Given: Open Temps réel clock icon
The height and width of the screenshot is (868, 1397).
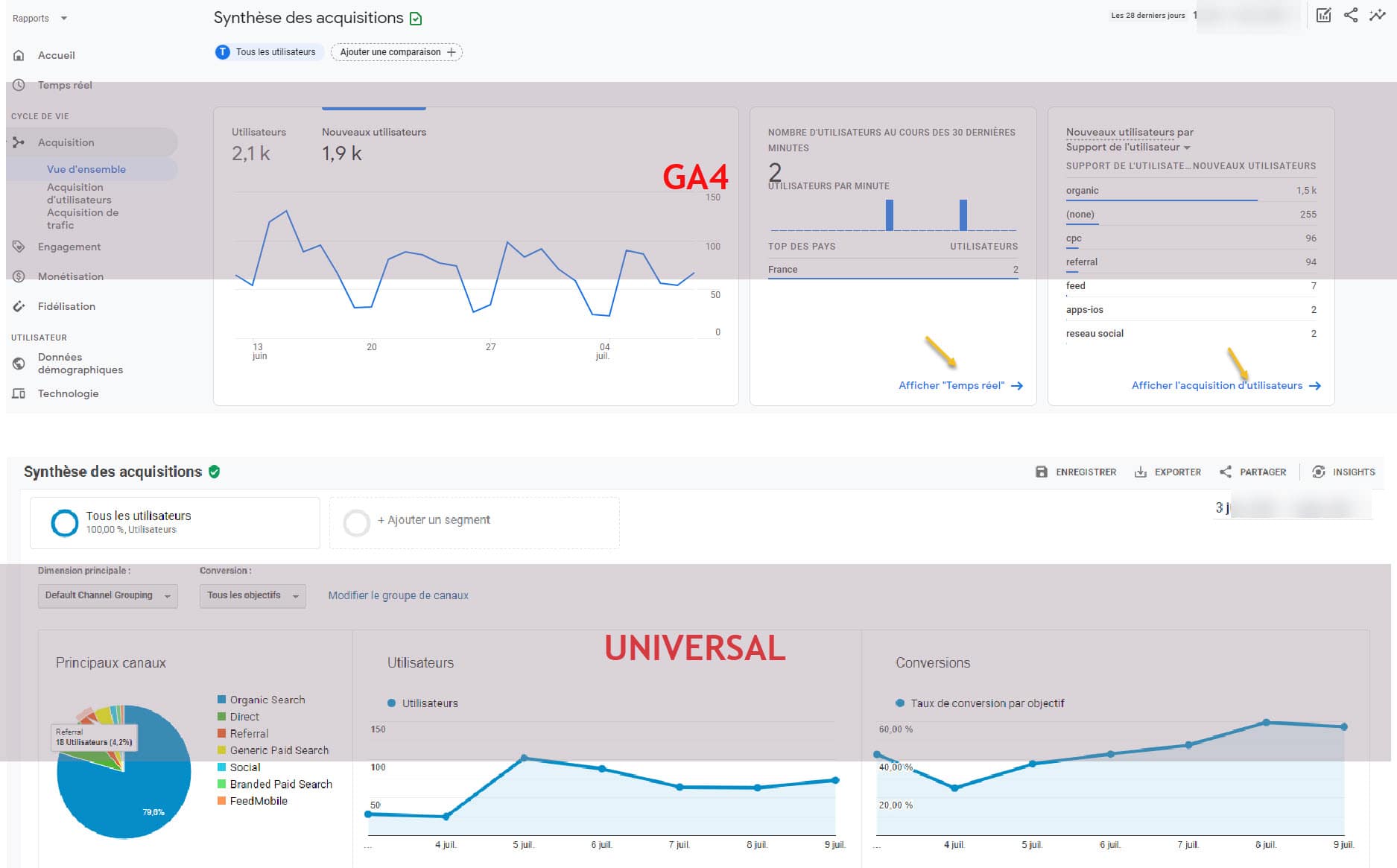Looking at the screenshot, I should point(19,85).
